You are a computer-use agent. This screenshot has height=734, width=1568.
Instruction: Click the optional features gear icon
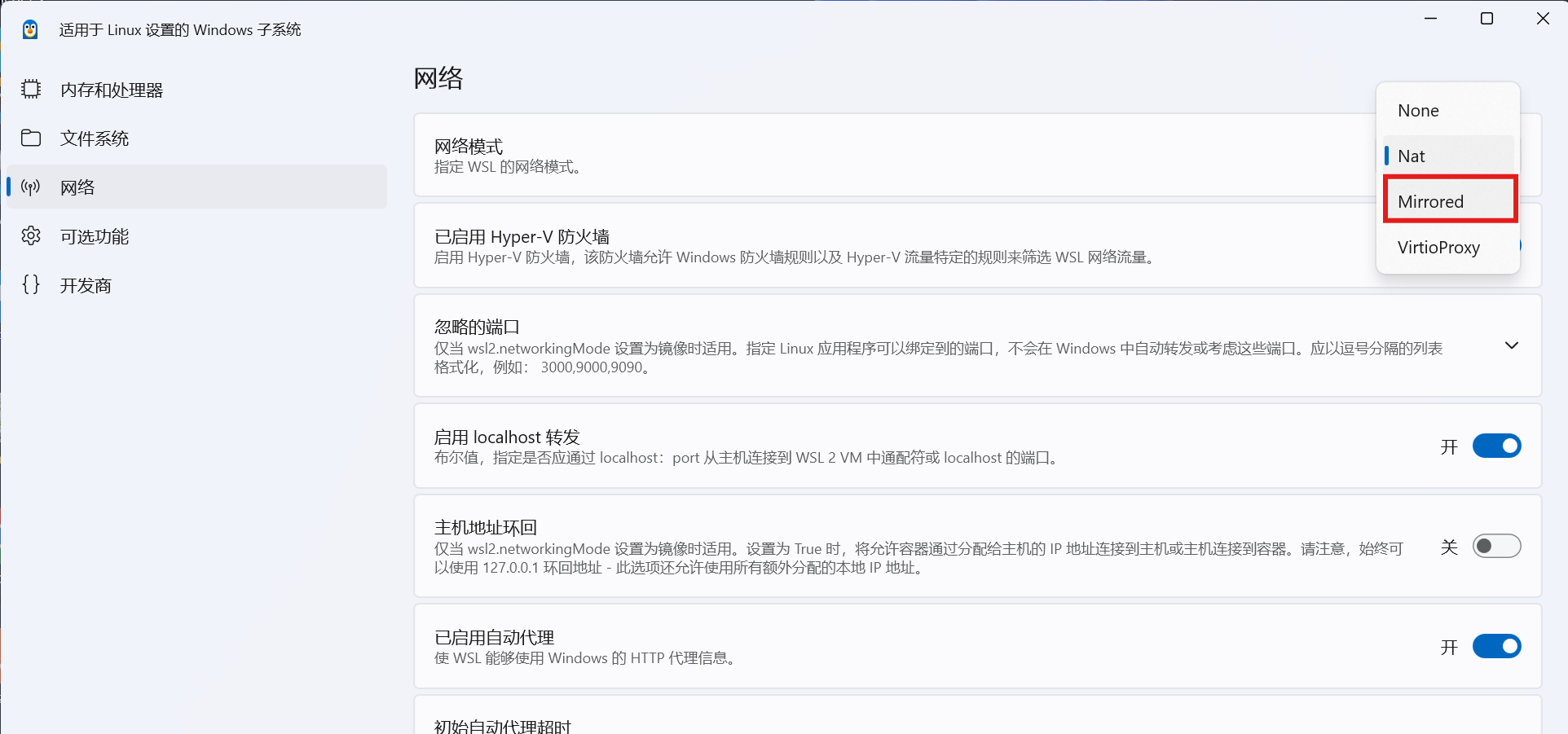31,236
